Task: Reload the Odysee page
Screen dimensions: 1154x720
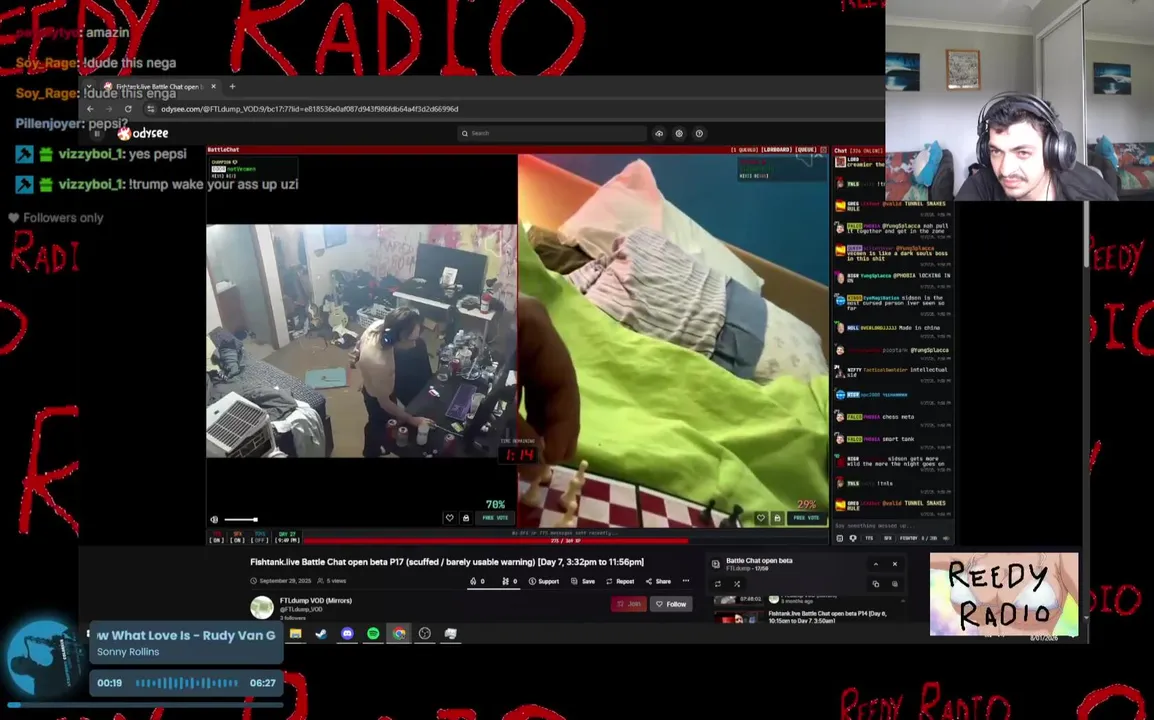Action: [x=128, y=109]
